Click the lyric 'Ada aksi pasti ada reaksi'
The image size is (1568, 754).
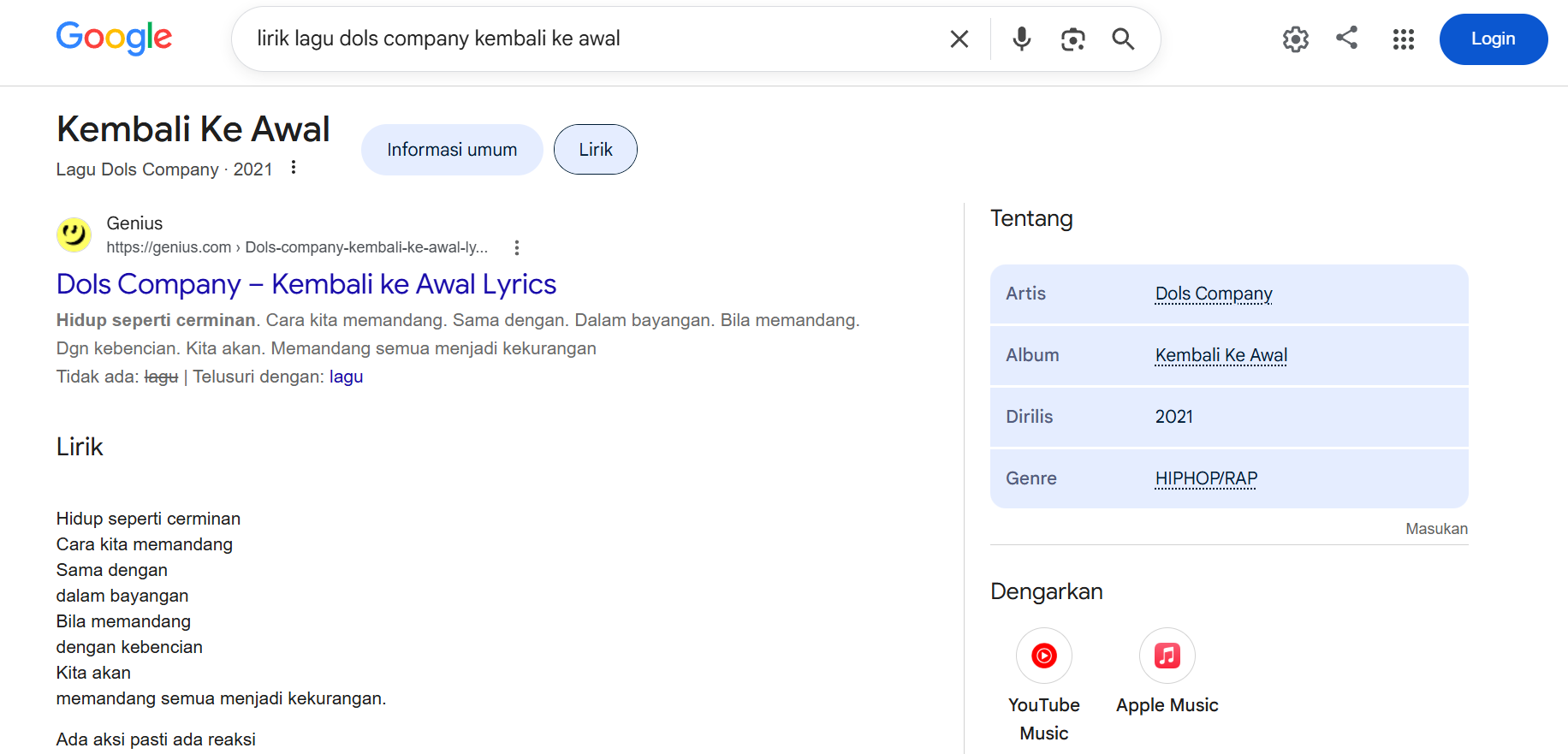(156, 739)
